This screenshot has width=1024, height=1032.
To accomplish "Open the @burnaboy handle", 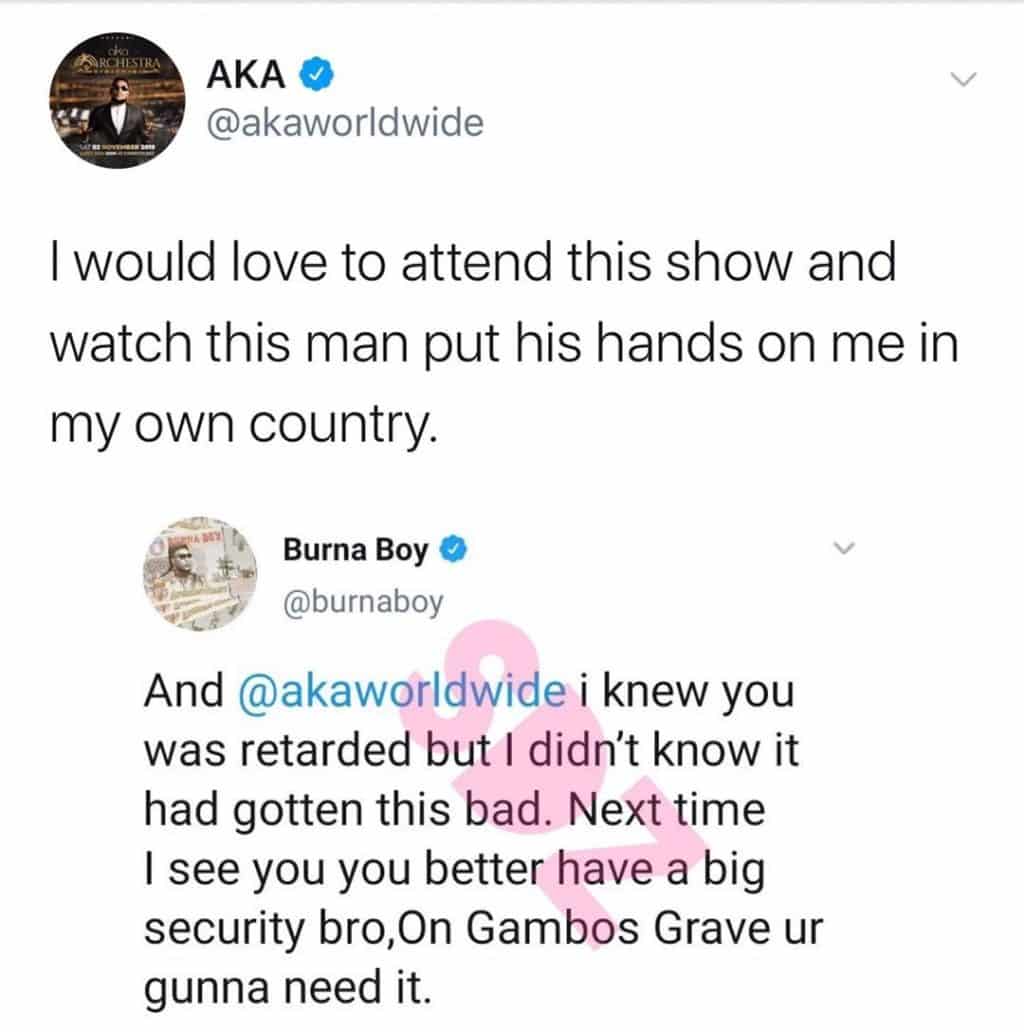I will pyautogui.click(x=363, y=602).
